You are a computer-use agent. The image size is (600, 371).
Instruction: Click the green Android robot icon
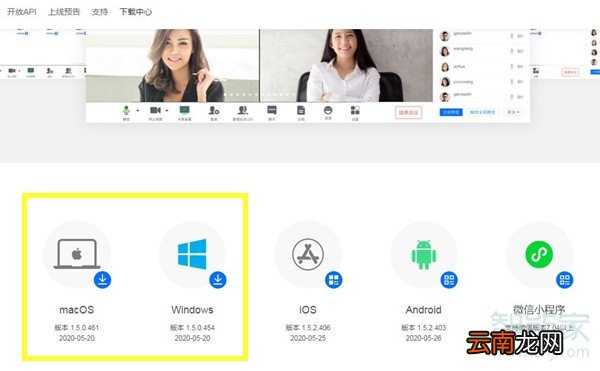click(424, 254)
